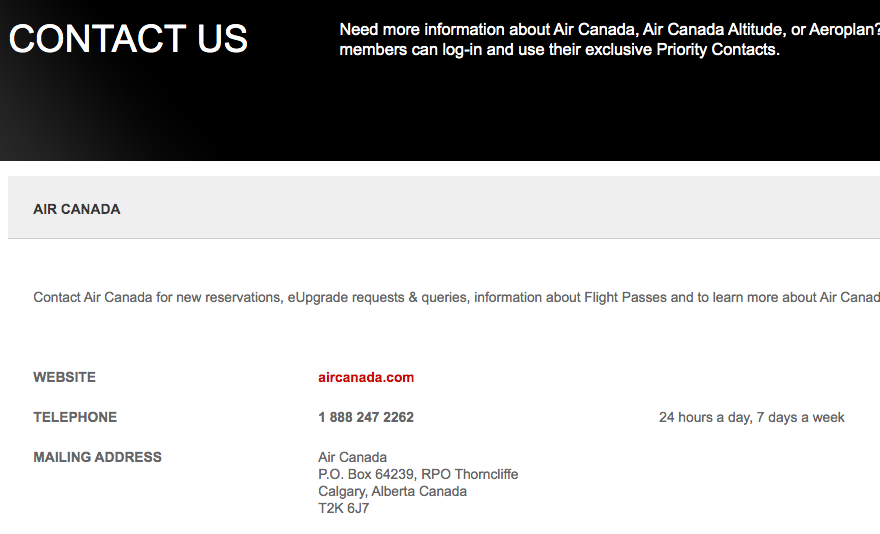Click the 'Need more information about Air Canada' line
The image size is (880, 534).
[609, 29]
